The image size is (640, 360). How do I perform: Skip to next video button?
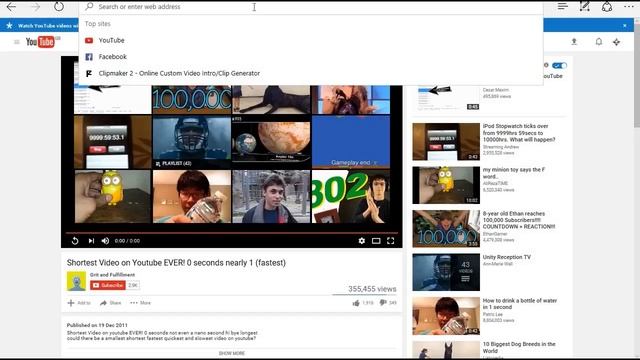tap(91, 241)
